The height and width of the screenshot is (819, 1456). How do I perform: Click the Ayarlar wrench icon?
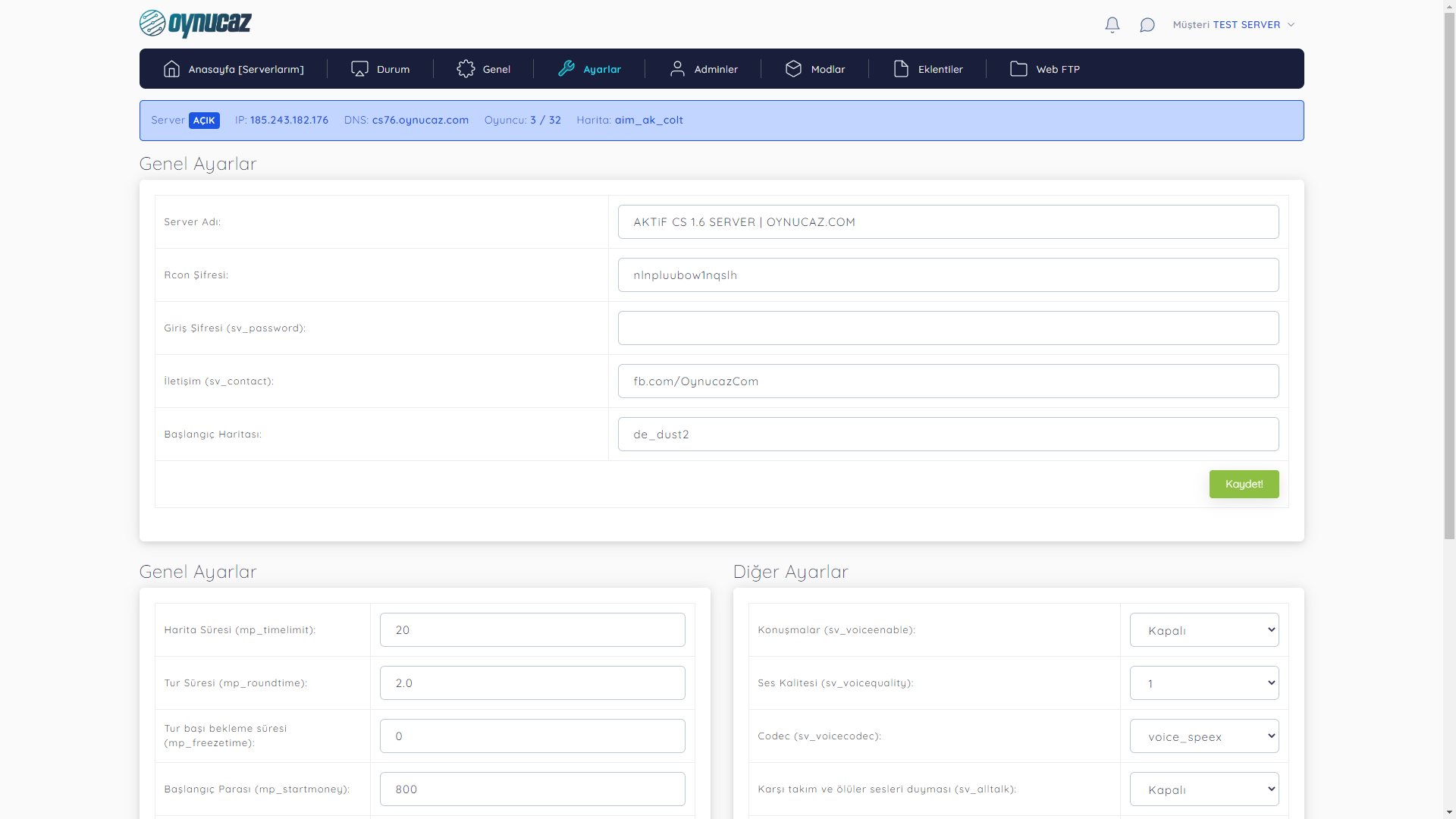(566, 69)
